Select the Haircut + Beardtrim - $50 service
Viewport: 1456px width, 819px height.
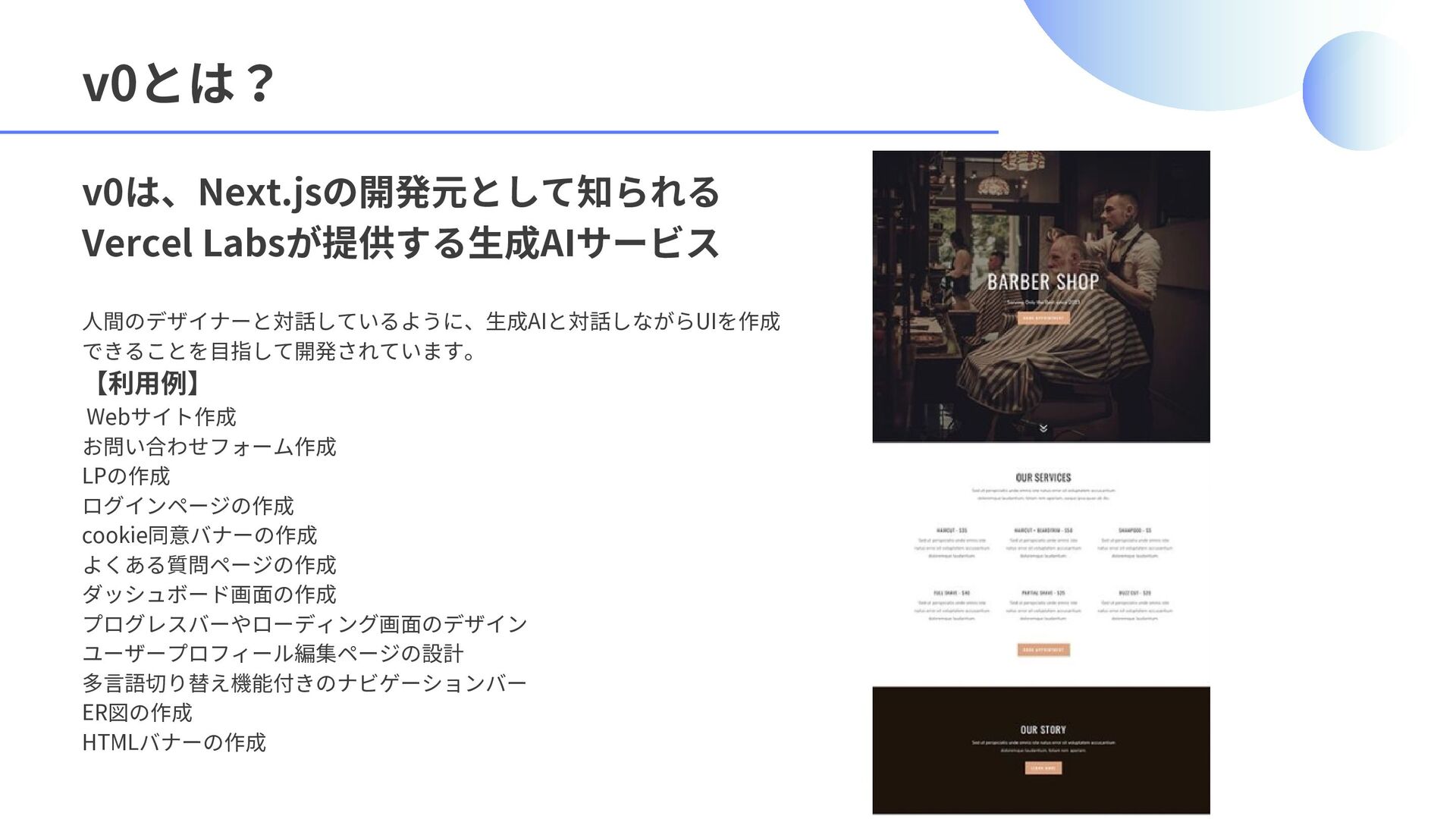pos(1043,531)
